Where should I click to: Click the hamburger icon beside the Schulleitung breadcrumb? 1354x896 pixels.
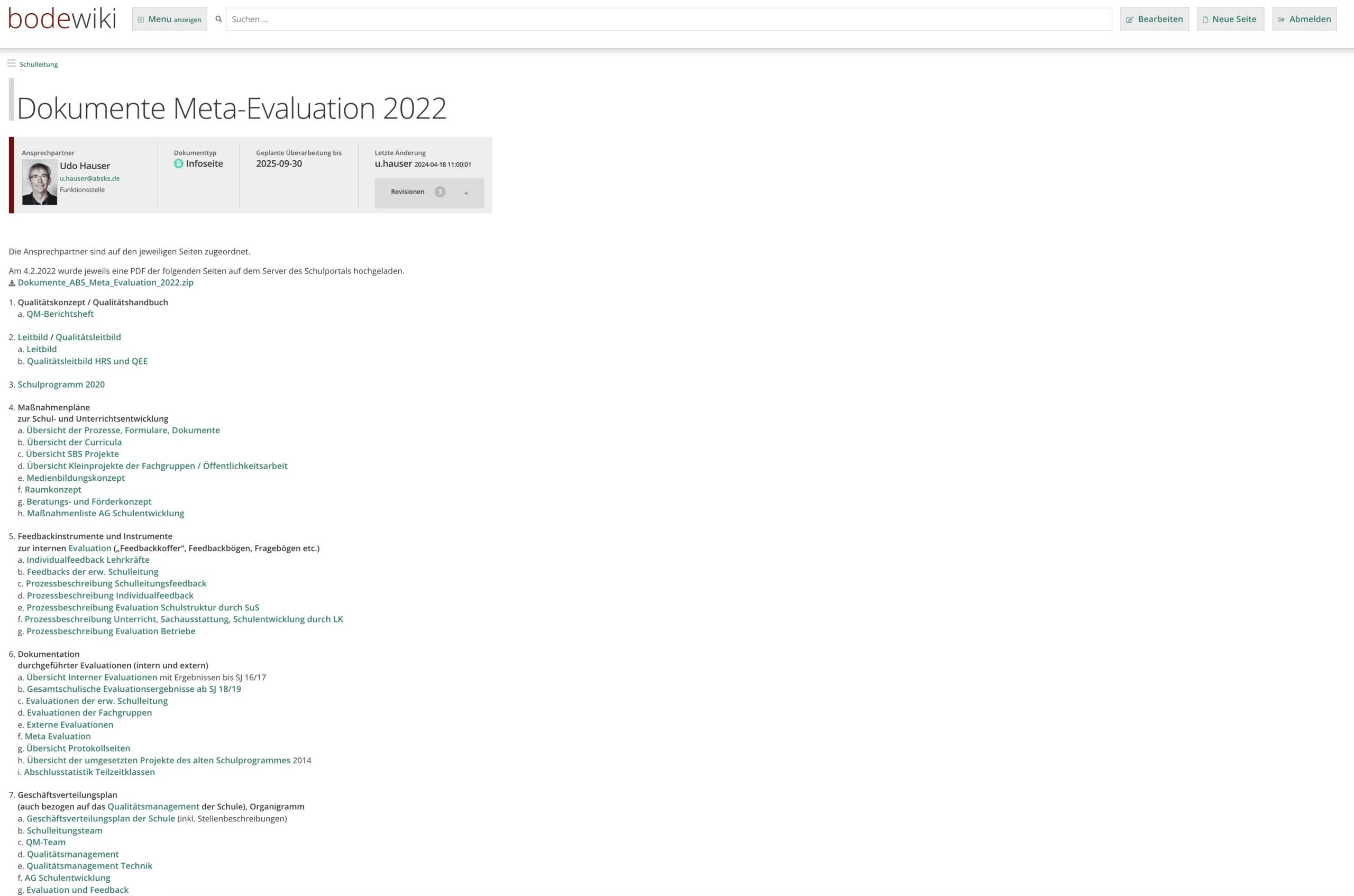(x=12, y=63)
